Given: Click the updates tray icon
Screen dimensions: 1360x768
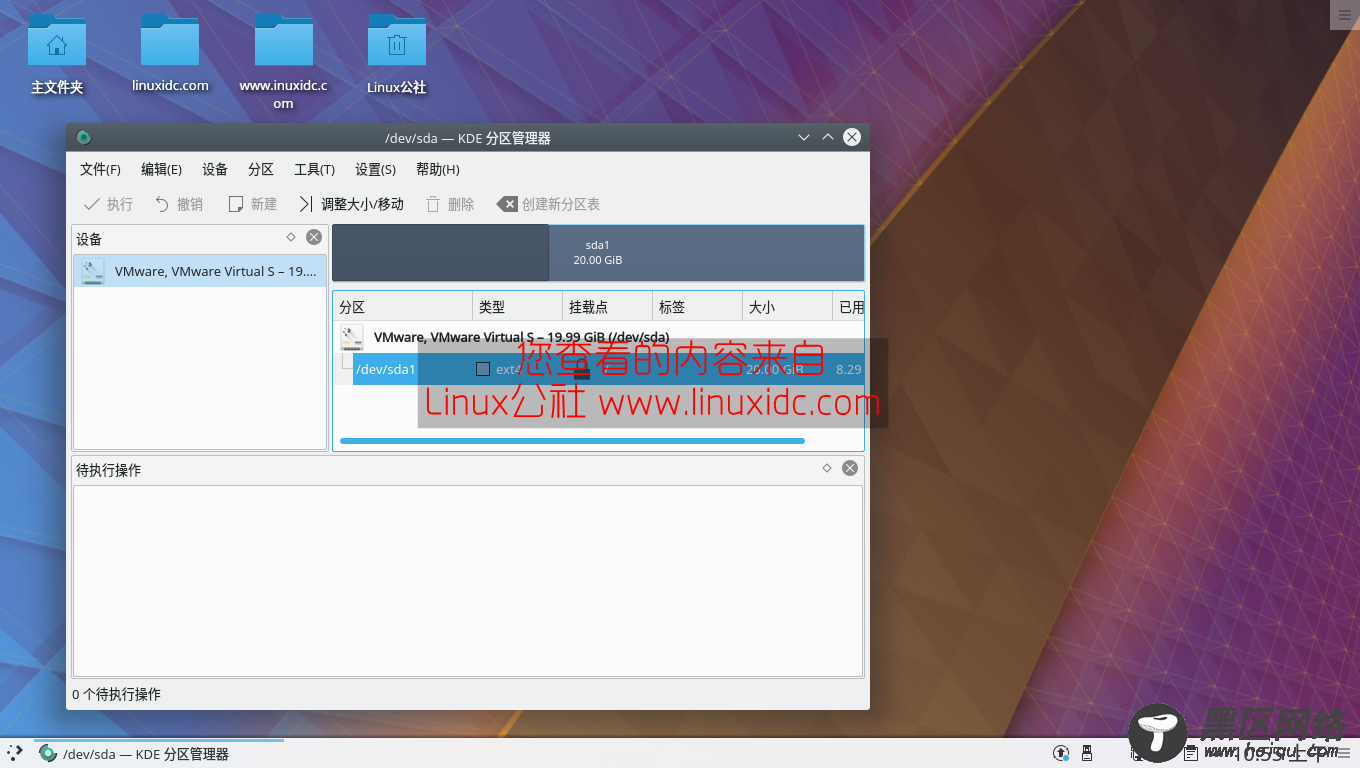Looking at the screenshot, I should 1061,753.
